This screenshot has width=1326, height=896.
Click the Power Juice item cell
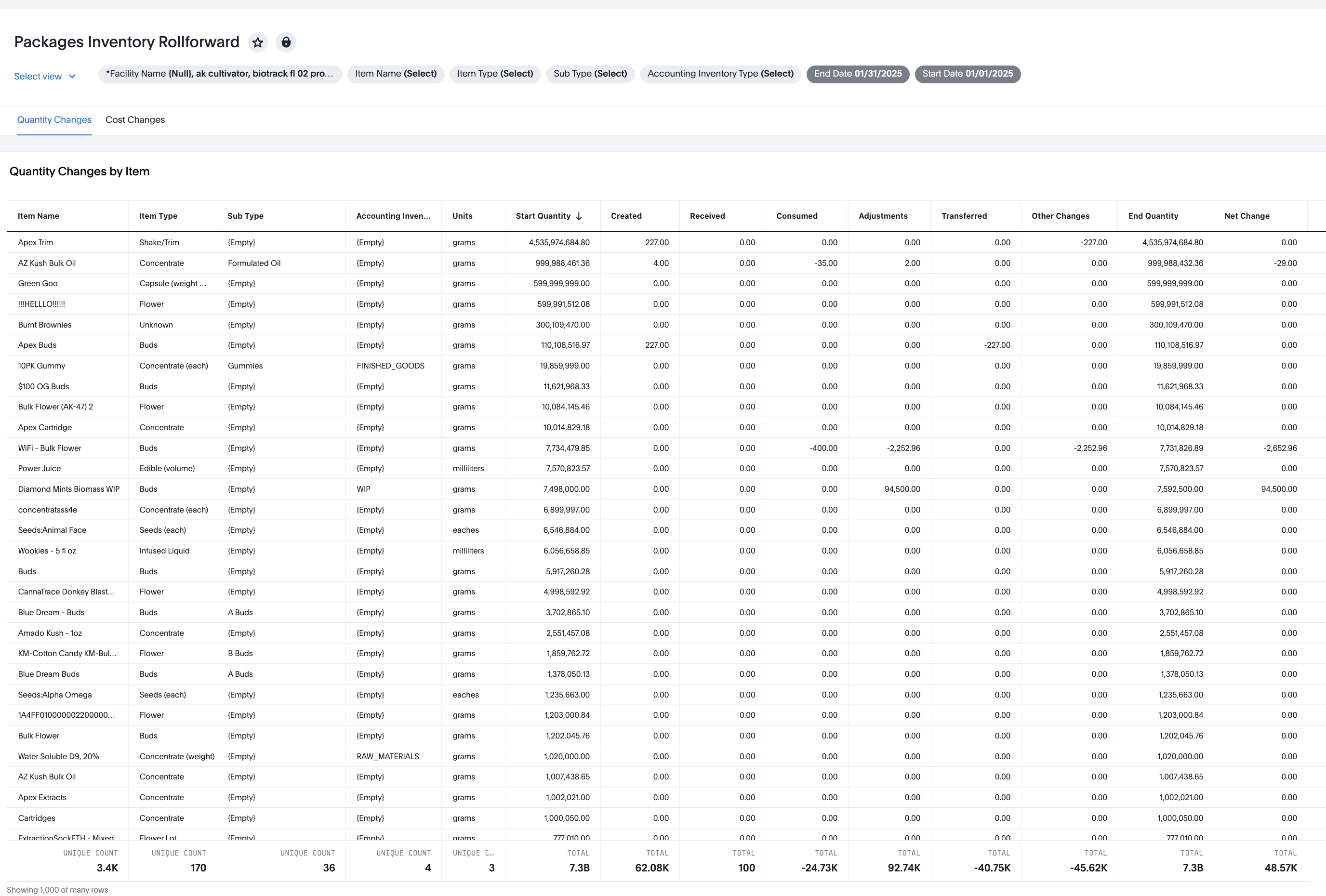point(67,468)
